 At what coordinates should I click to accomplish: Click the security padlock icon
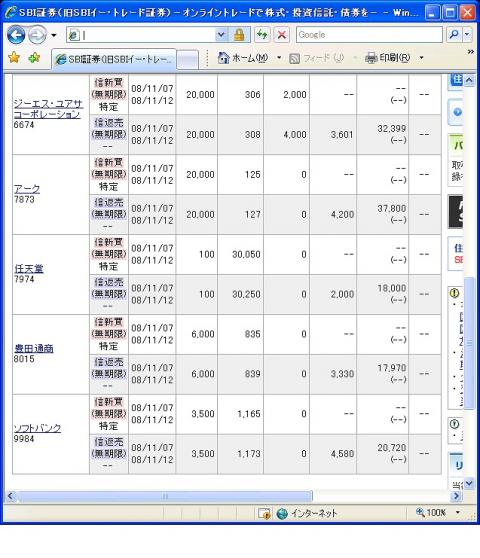click(x=239, y=35)
